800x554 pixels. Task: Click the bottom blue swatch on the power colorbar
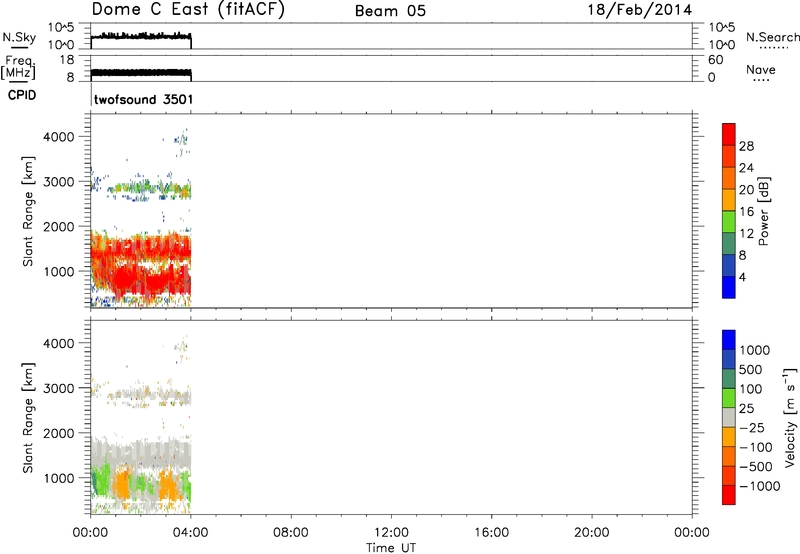tap(729, 287)
